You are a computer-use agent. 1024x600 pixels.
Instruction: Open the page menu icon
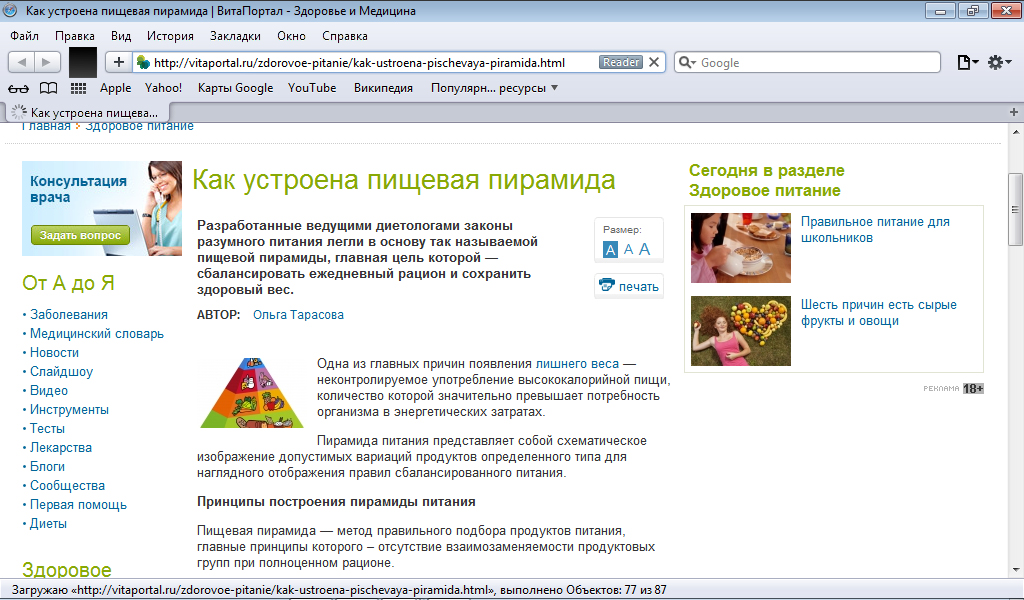click(967, 62)
